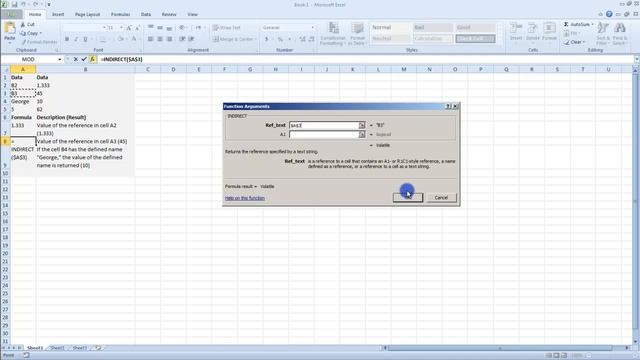Apply the Normal cell style

point(390,27)
